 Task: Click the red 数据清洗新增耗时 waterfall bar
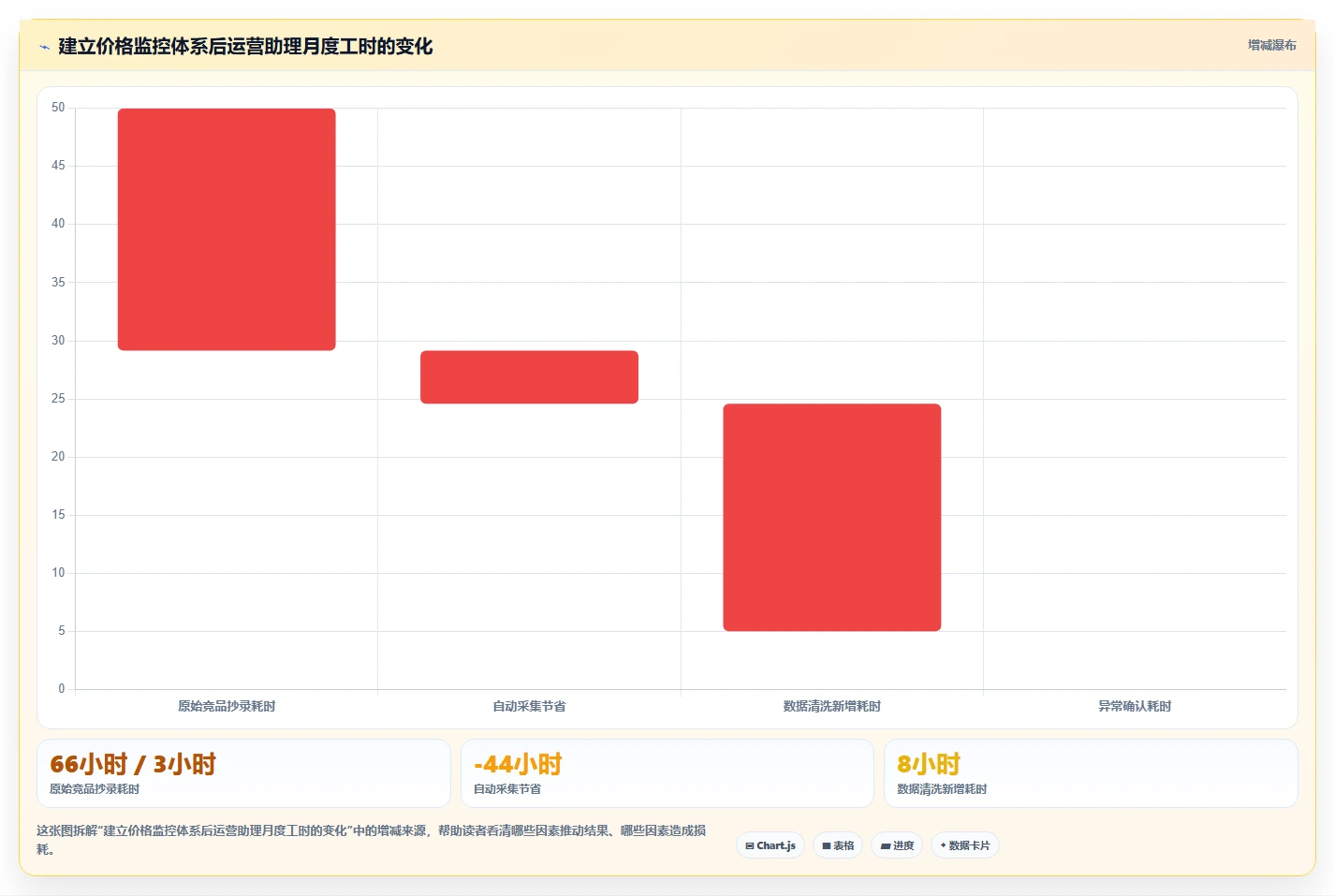(832, 518)
